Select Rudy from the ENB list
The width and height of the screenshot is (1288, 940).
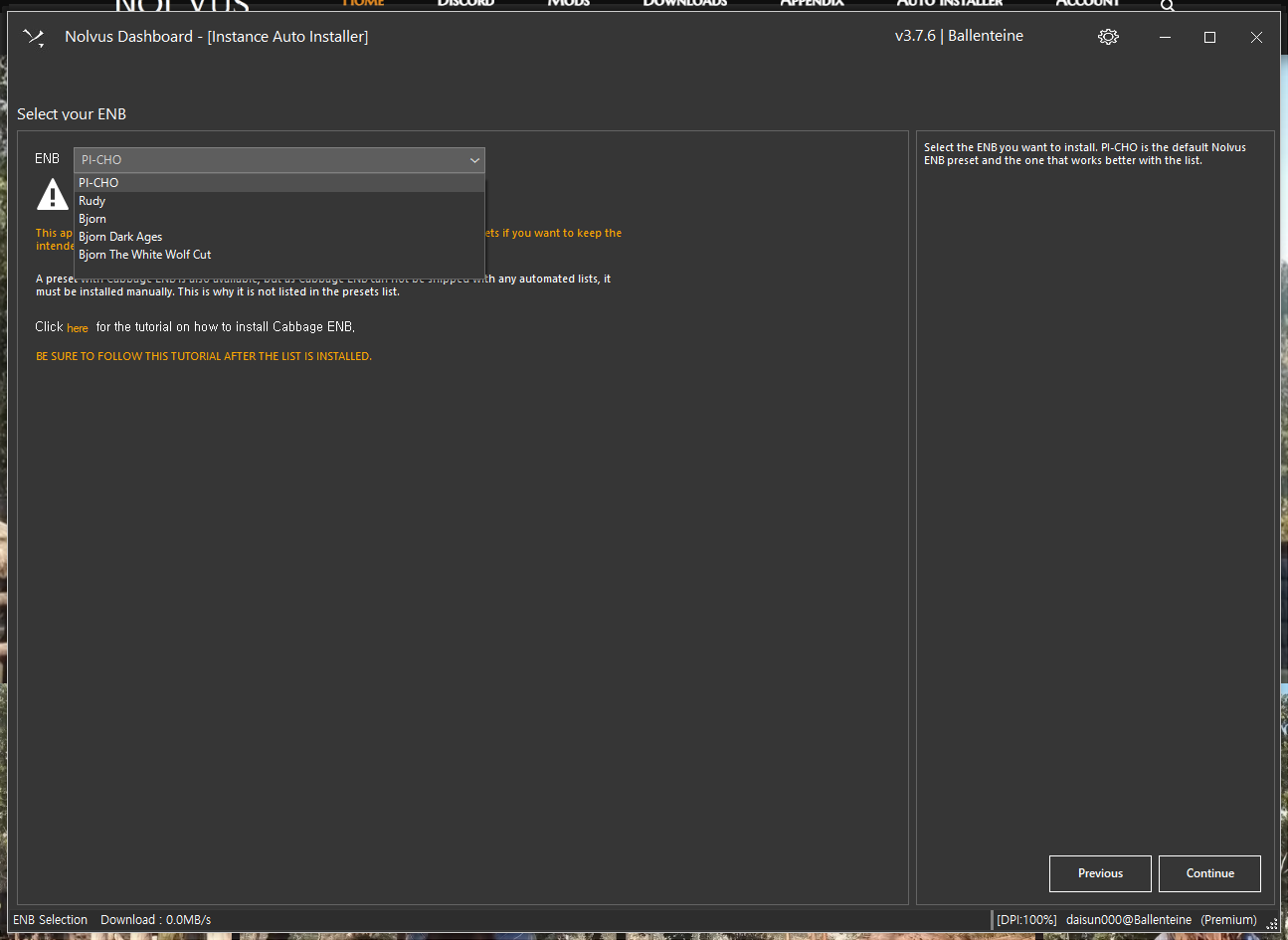279,201
